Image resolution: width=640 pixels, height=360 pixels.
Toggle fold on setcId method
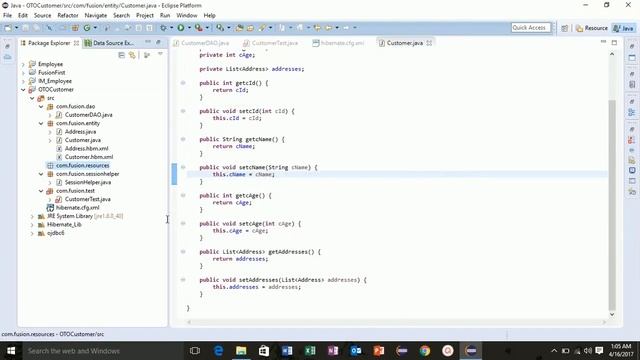coord(183,111)
